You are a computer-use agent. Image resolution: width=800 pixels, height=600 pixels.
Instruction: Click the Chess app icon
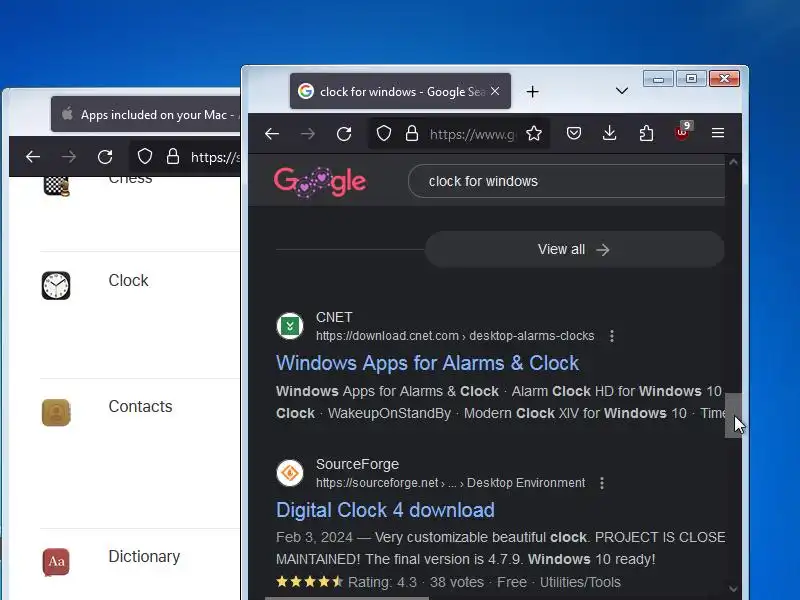(56, 185)
